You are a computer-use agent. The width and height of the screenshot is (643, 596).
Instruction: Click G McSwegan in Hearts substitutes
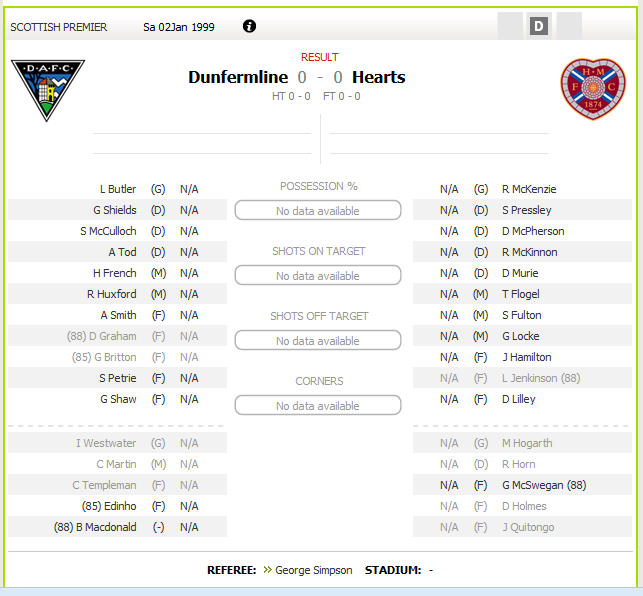[544, 485]
